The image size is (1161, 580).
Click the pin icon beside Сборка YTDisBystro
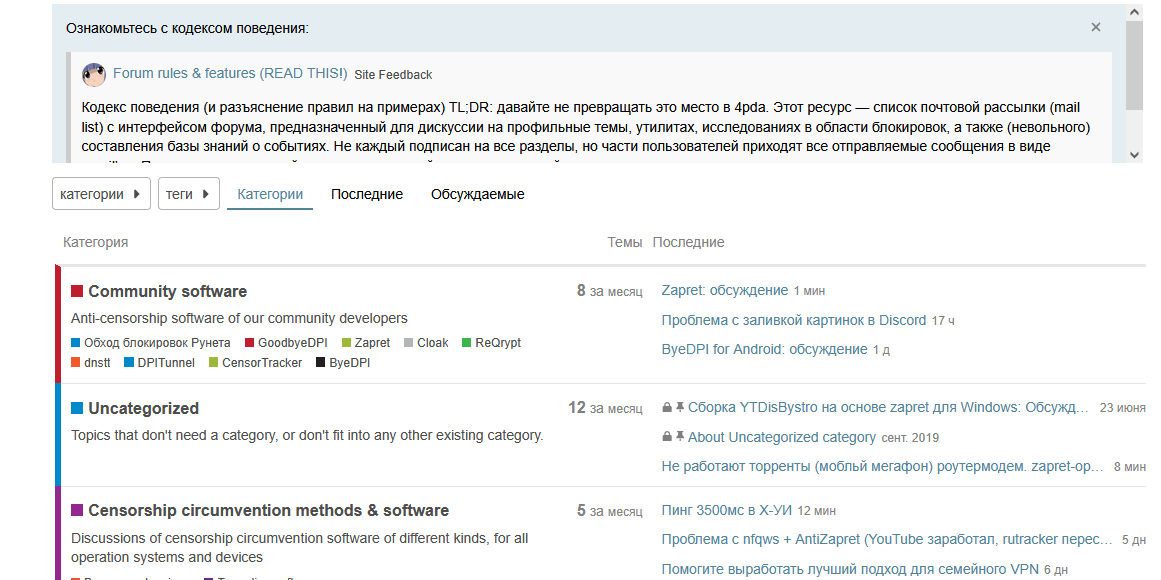(680, 408)
